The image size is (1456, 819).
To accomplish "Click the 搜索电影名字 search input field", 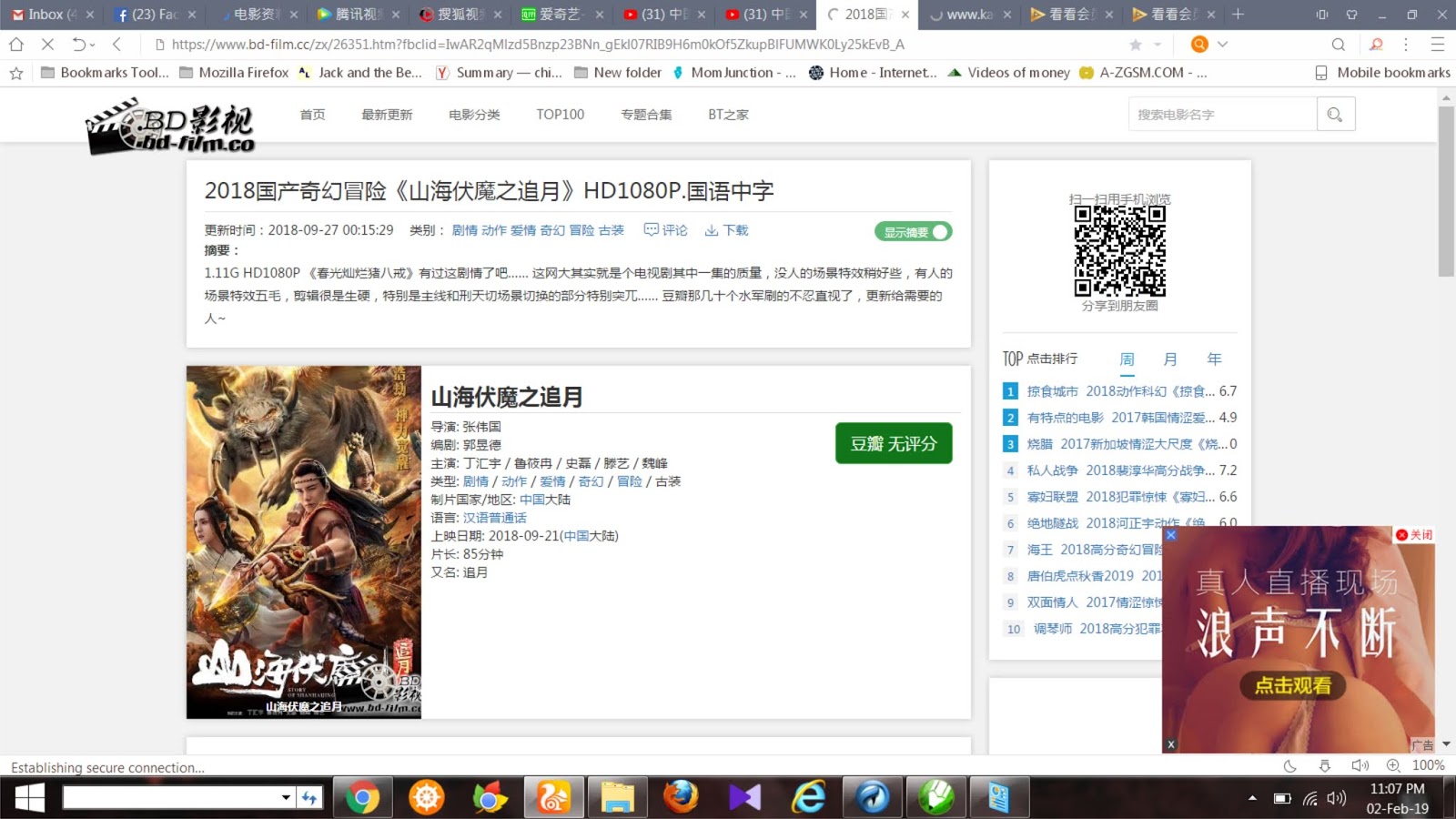I will point(1221,115).
